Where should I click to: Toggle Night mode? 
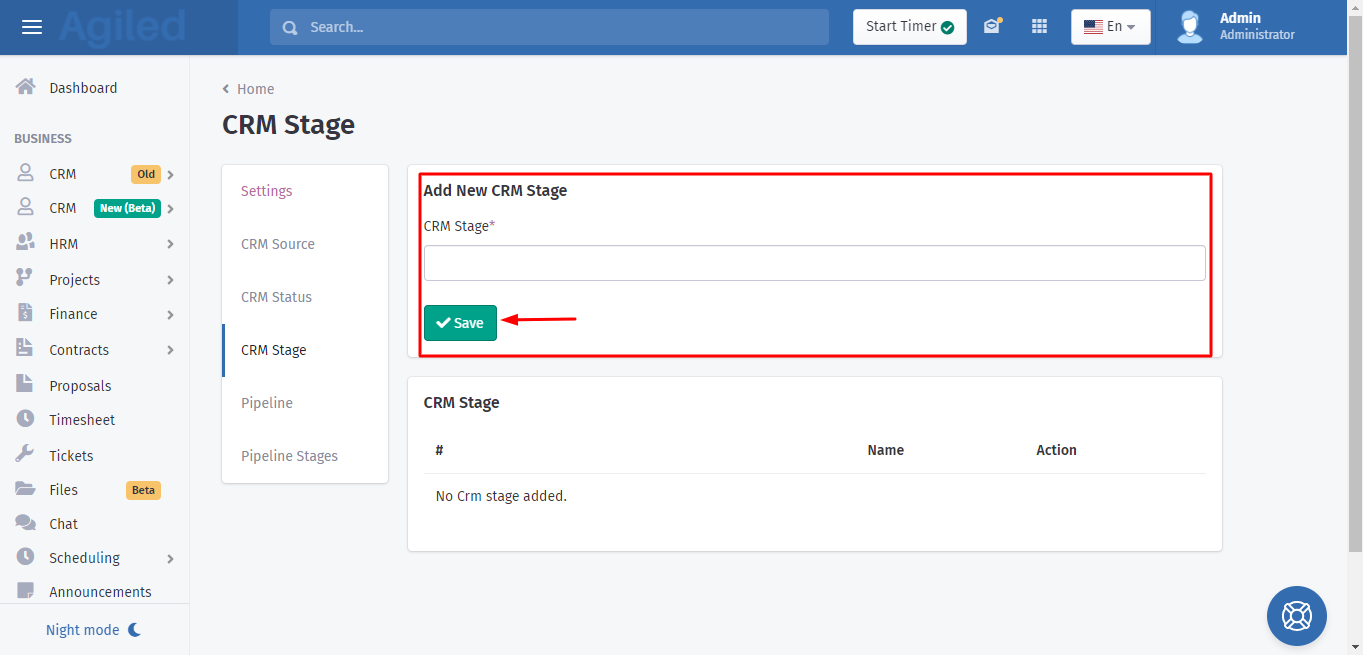point(93,630)
